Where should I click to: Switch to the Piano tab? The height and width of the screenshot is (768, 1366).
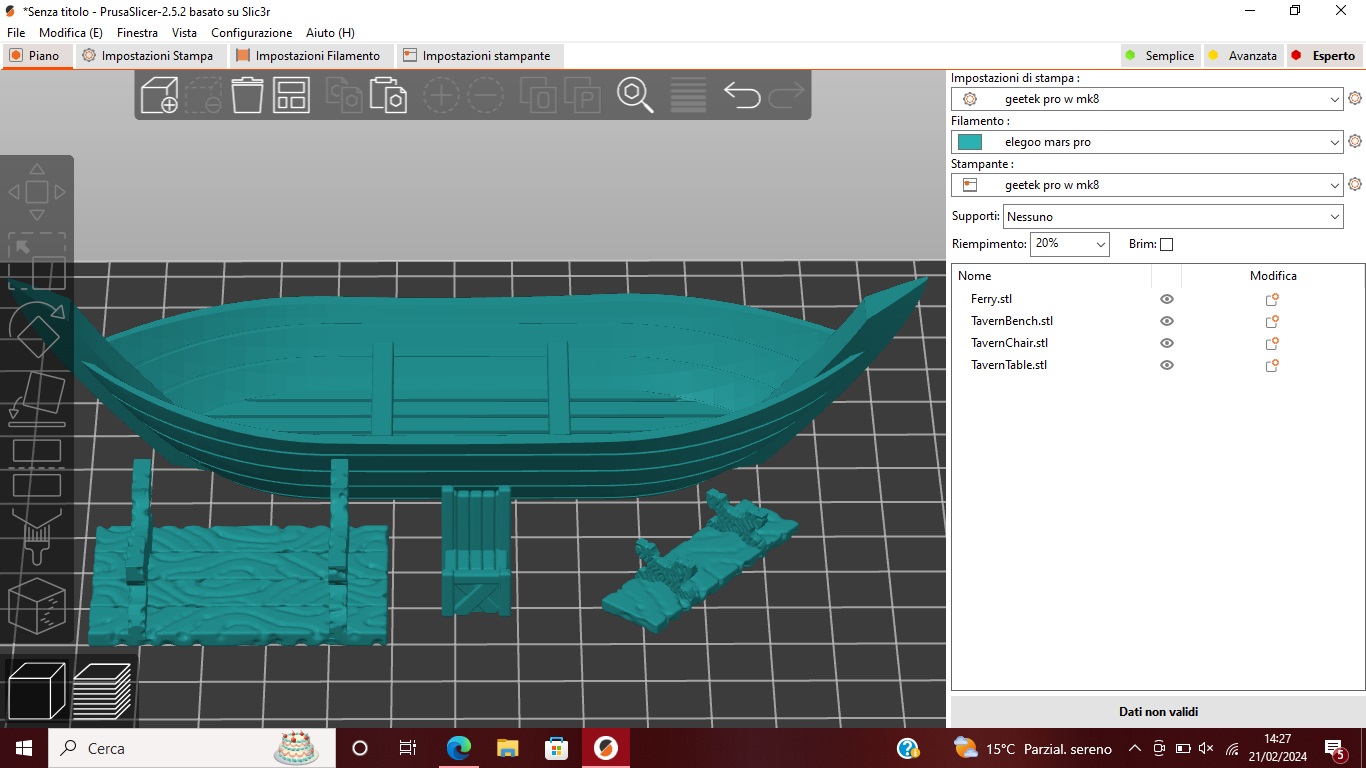click(x=37, y=56)
